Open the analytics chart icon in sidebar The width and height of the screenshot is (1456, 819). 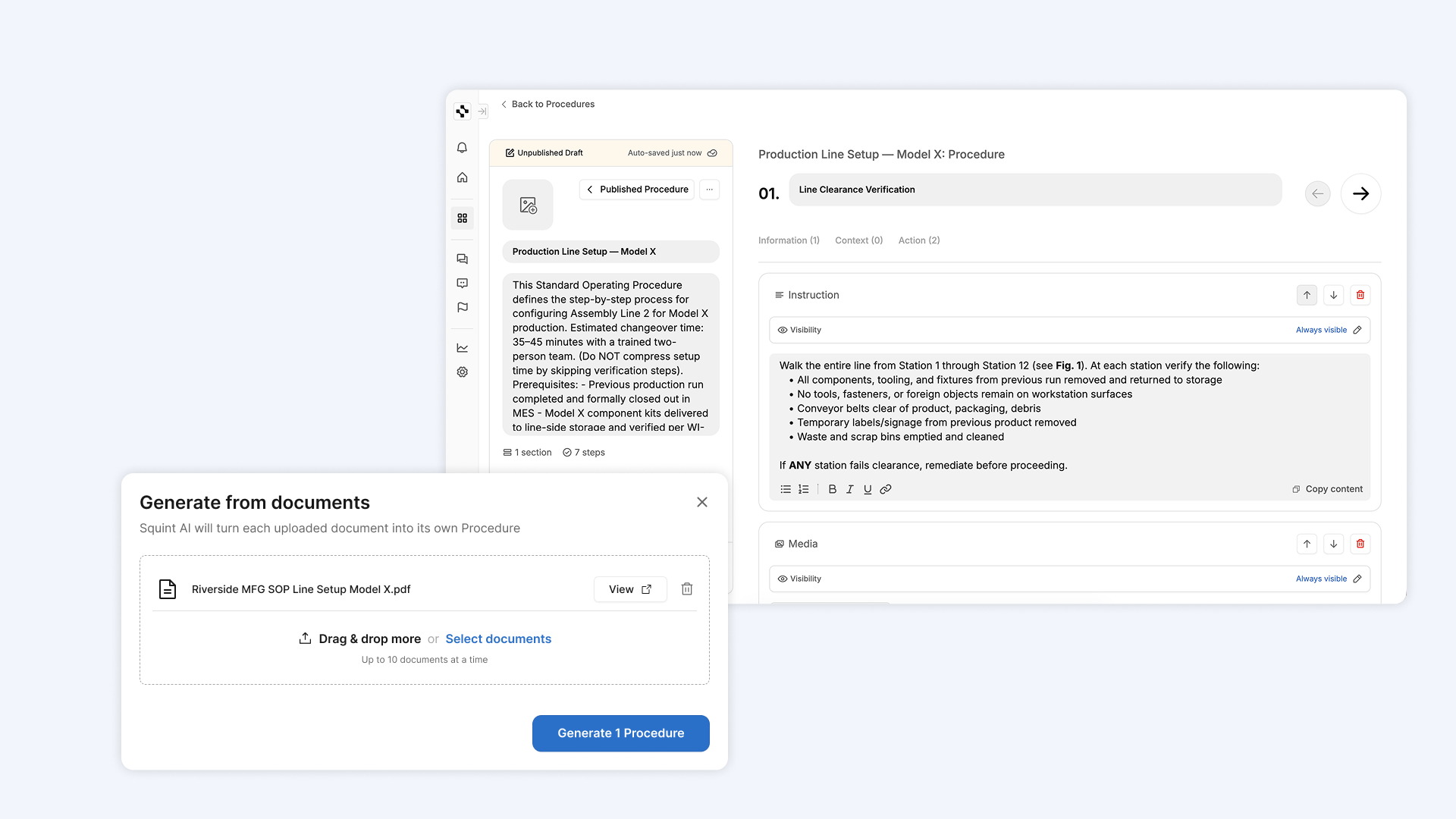(x=462, y=348)
